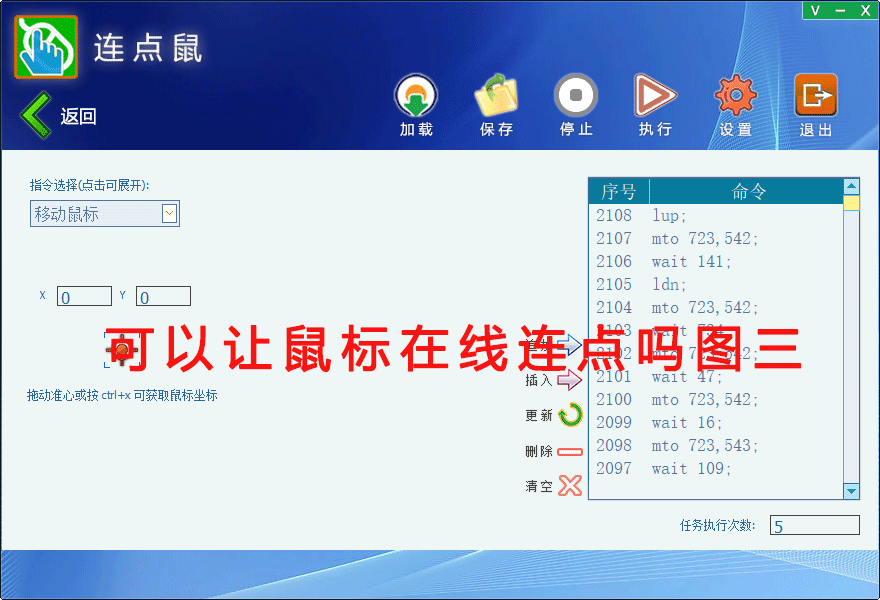Click the 退出 exit icon
Screen dimensions: 880x600
(x=816, y=95)
